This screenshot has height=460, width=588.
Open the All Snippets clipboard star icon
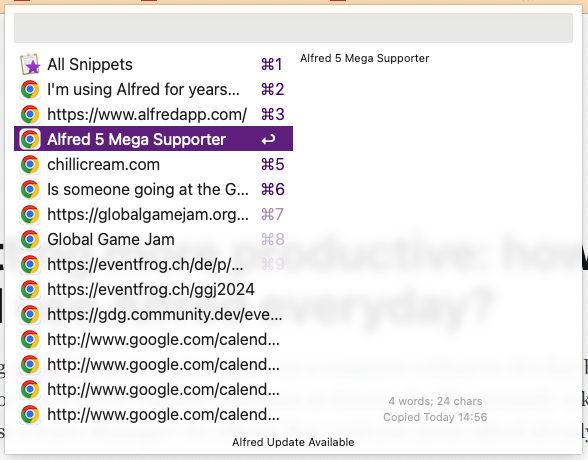30,64
